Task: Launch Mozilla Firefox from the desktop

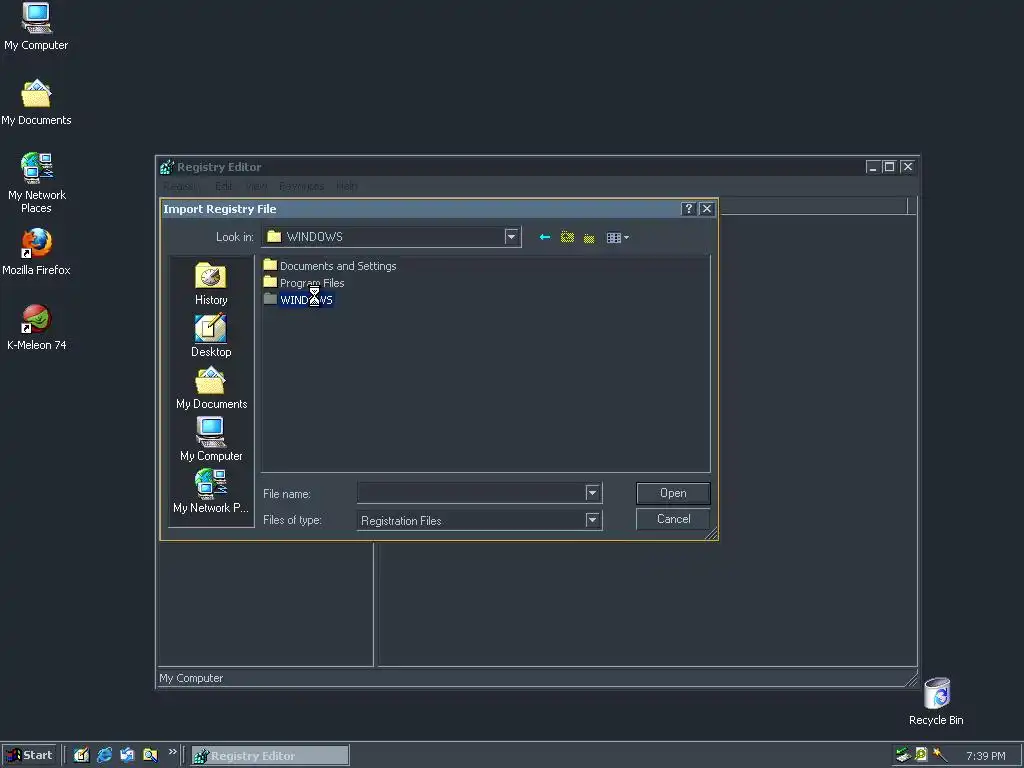Action: 36,252
